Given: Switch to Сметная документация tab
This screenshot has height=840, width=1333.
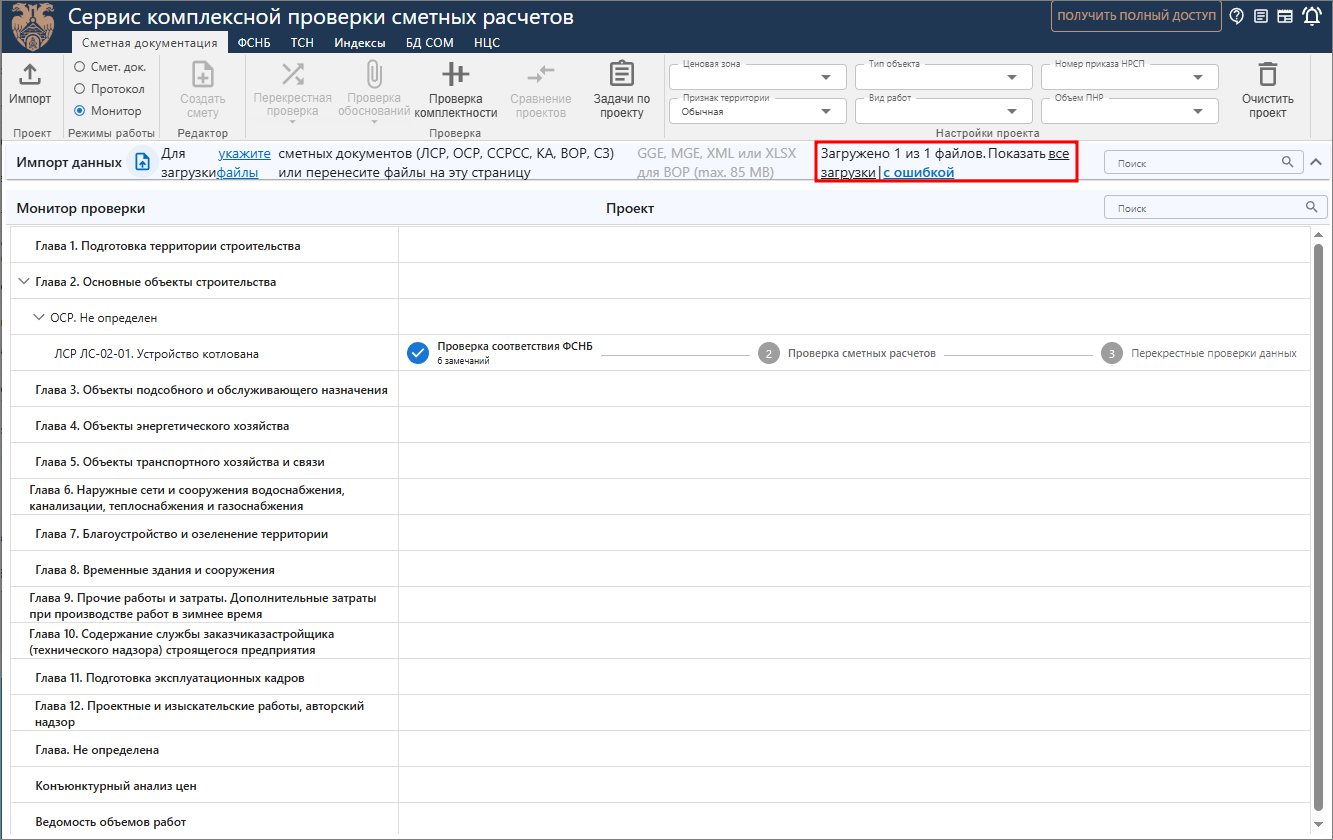Looking at the screenshot, I should click(x=149, y=43).
